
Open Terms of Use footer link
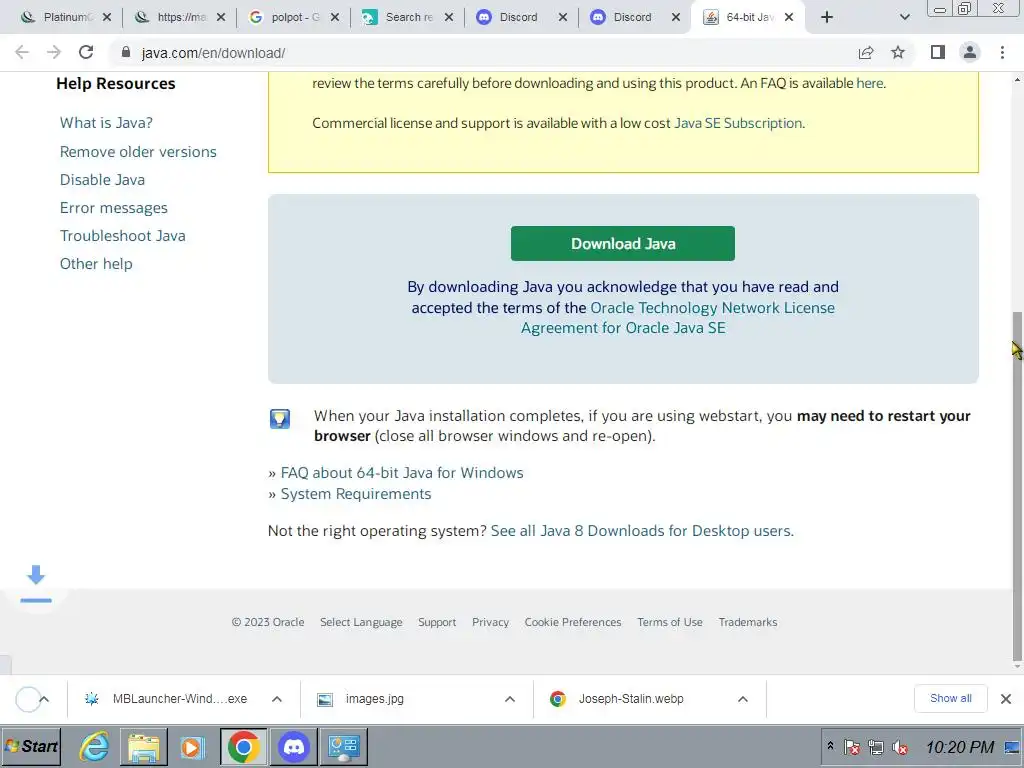coord(669,622)
